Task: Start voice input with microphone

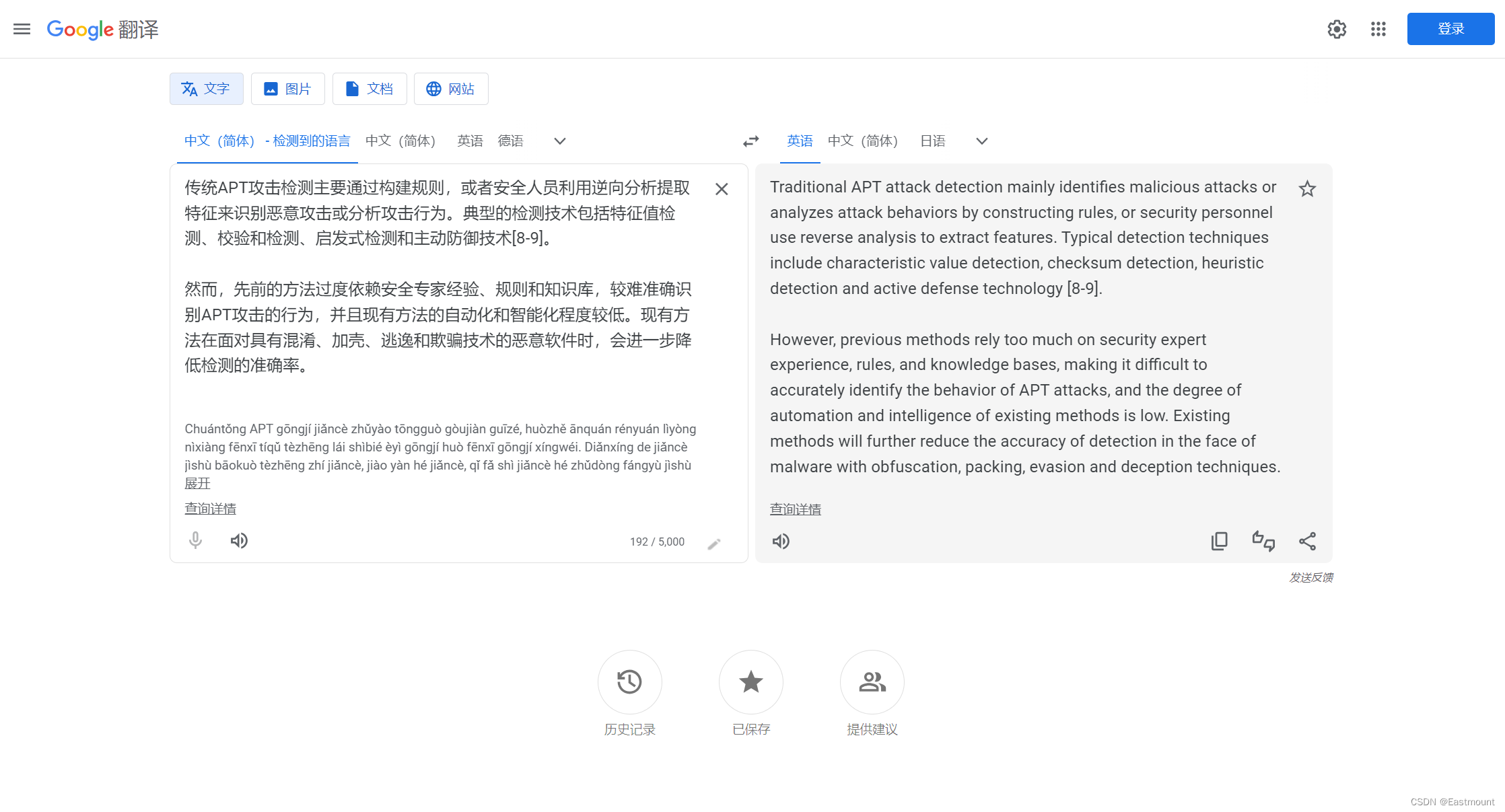Action: pyautogui.click(x=195, y=541)
